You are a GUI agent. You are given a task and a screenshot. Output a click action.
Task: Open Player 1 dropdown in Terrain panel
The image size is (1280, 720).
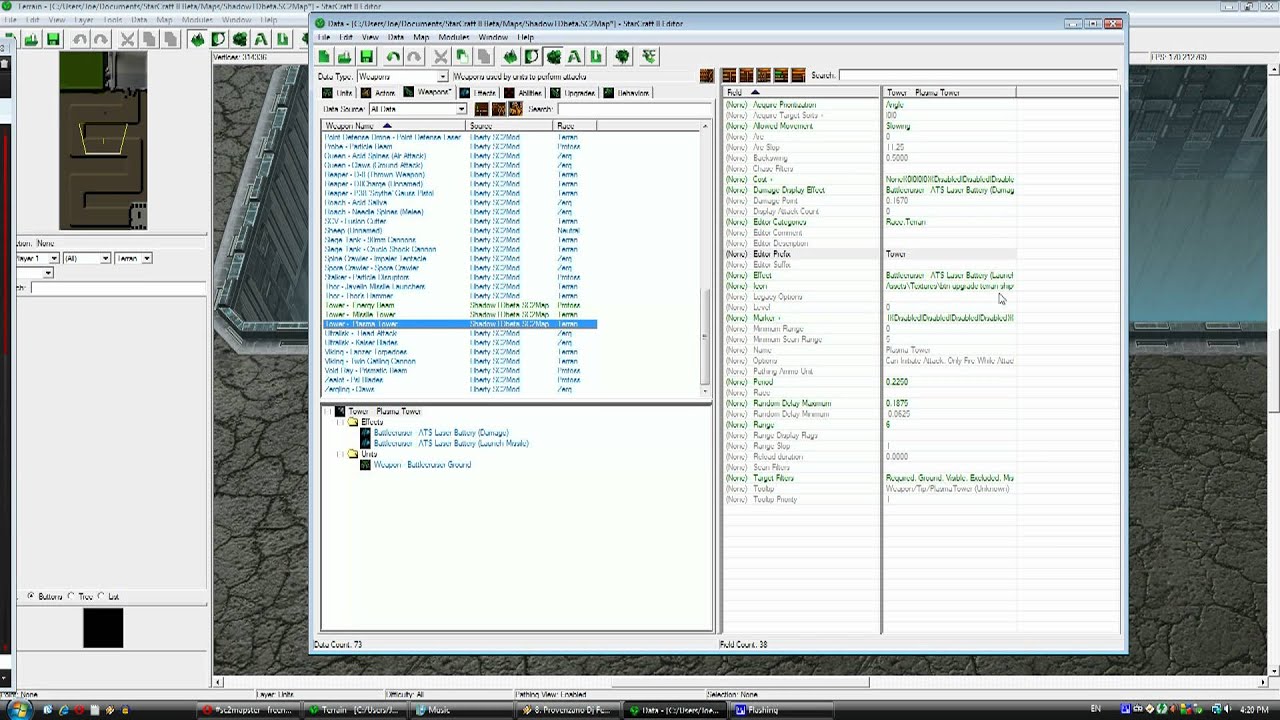pyautogui.click(x=54, y=258)
